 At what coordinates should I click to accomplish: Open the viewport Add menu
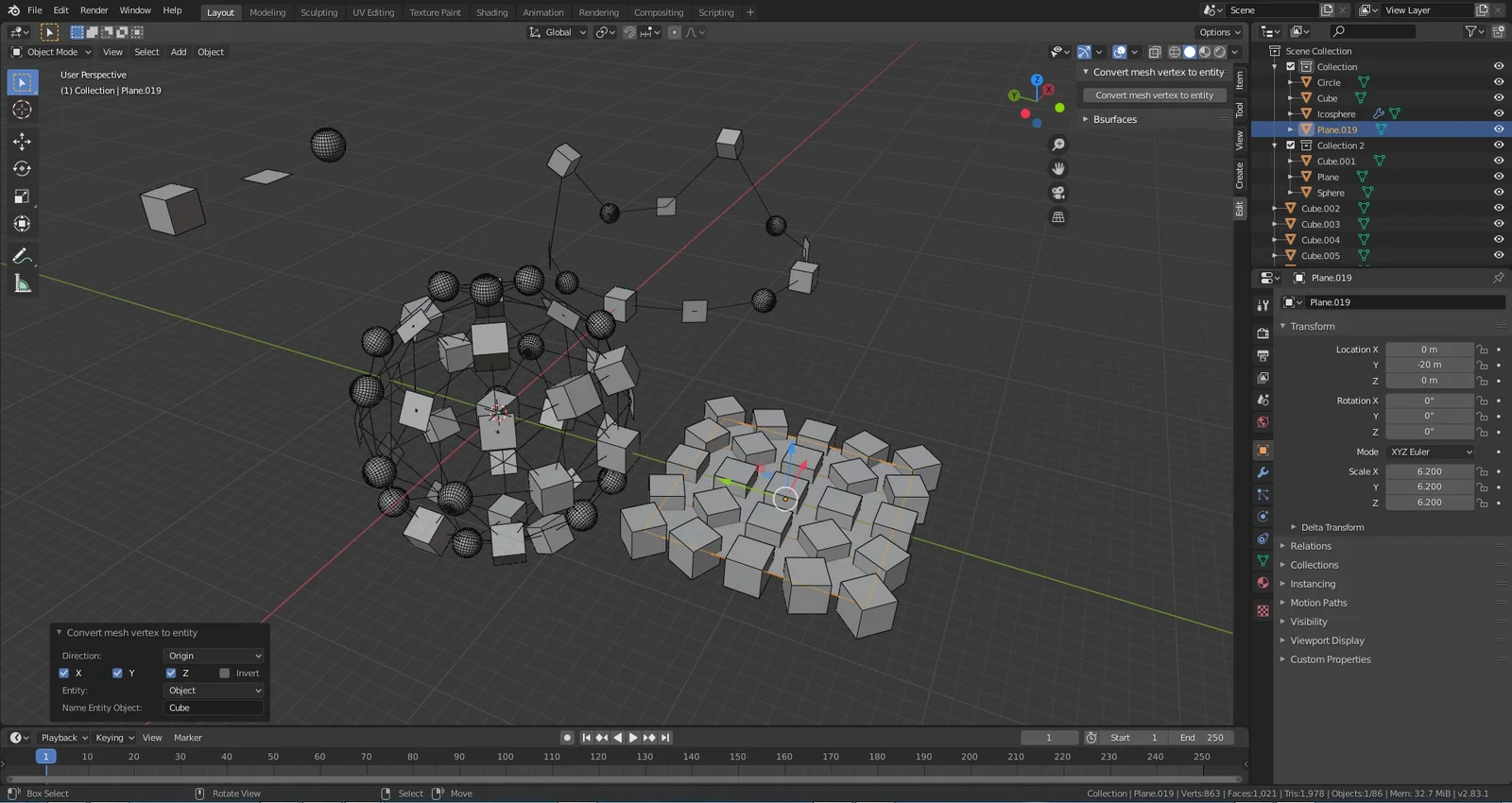(x=179, y=52)
